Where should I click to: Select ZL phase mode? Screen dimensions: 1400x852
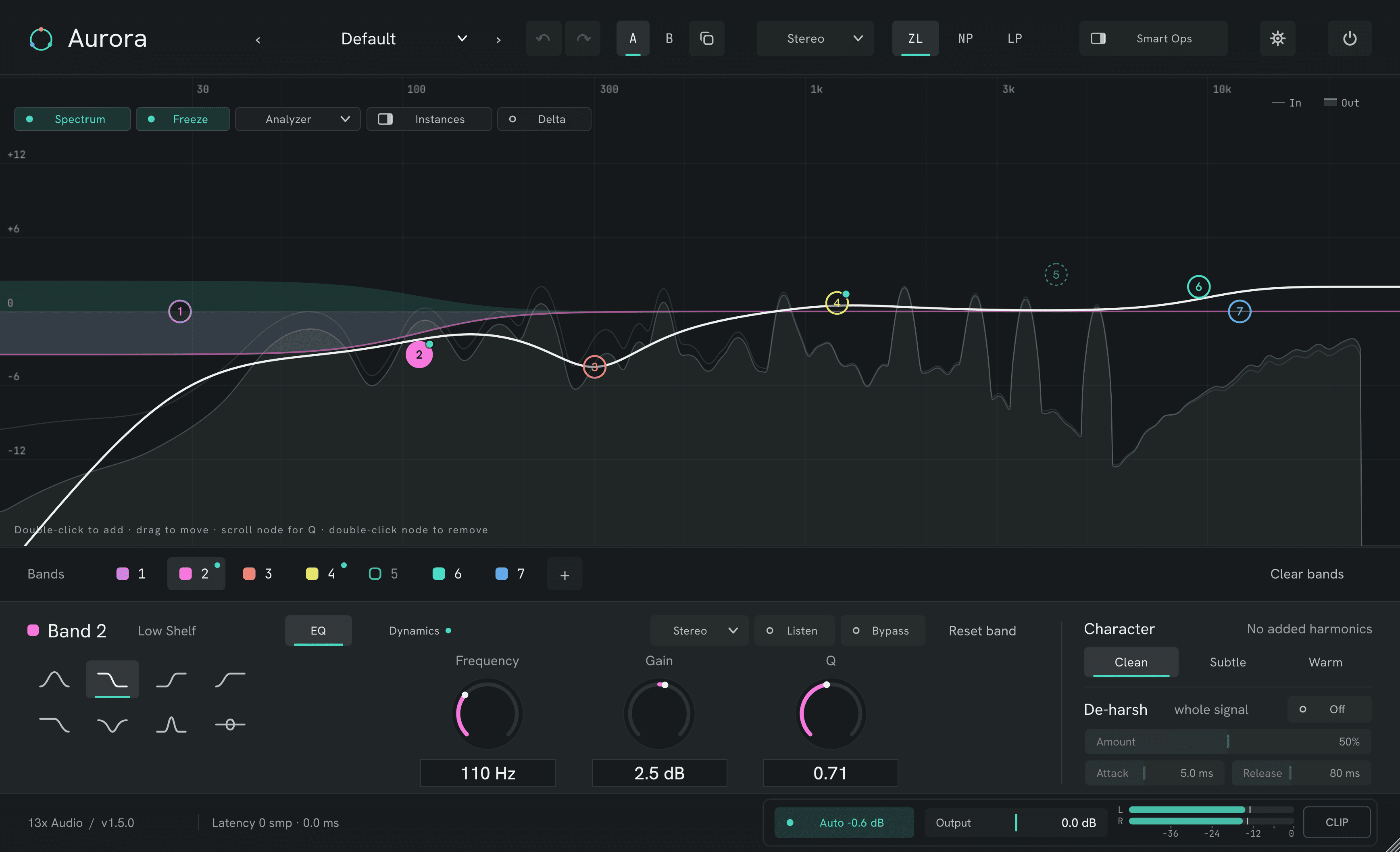[915, 38]
